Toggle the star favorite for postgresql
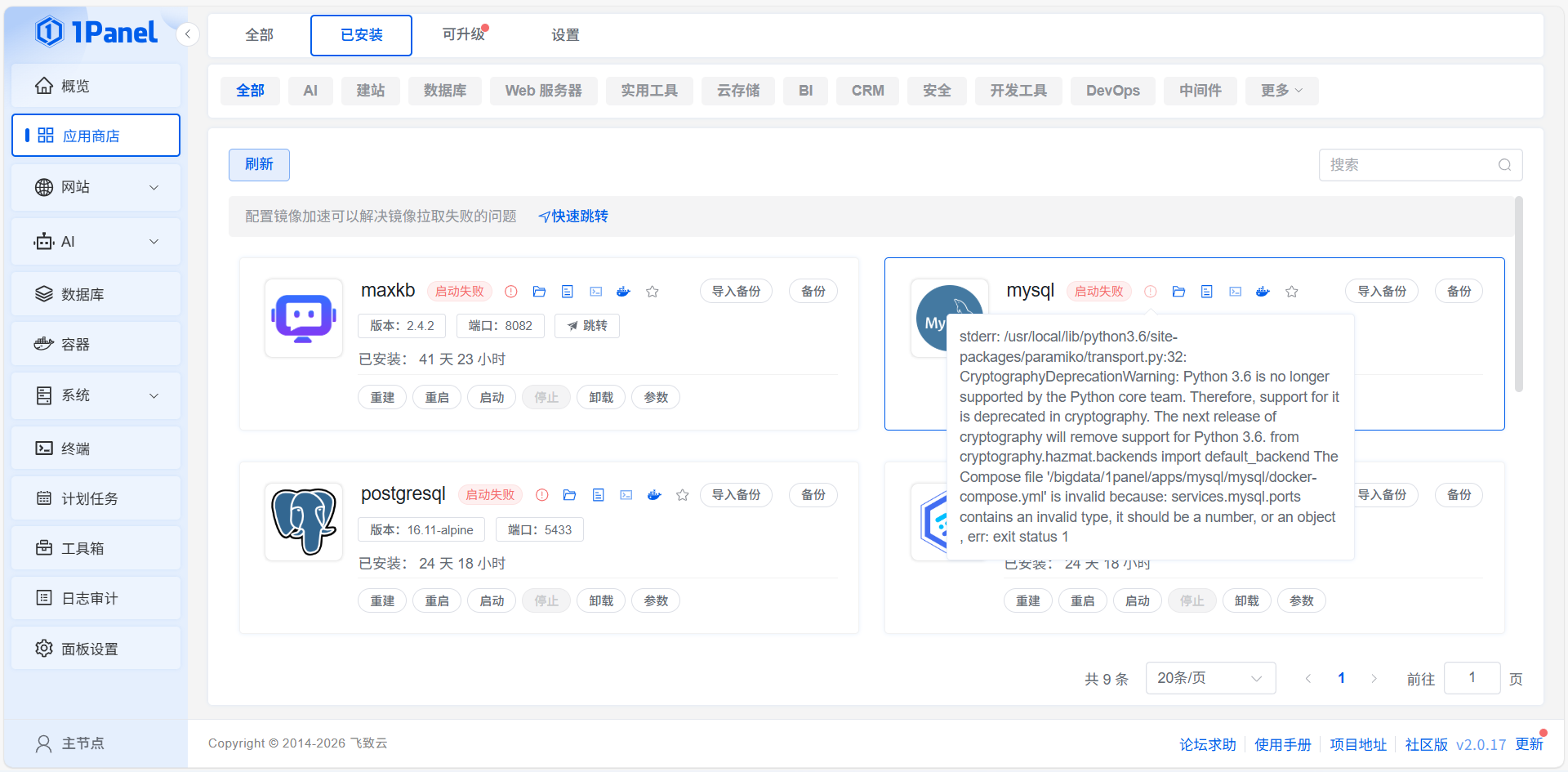 683,495
